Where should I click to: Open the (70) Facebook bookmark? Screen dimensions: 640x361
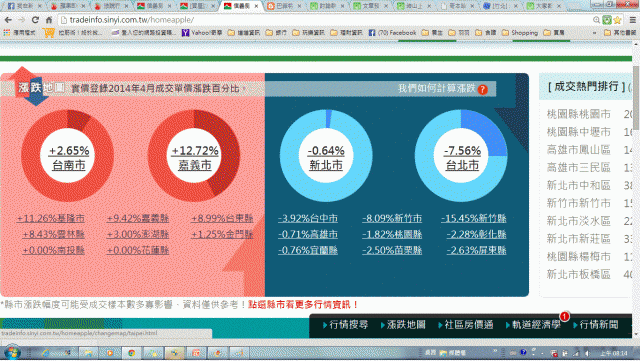[x=392, y=33]
